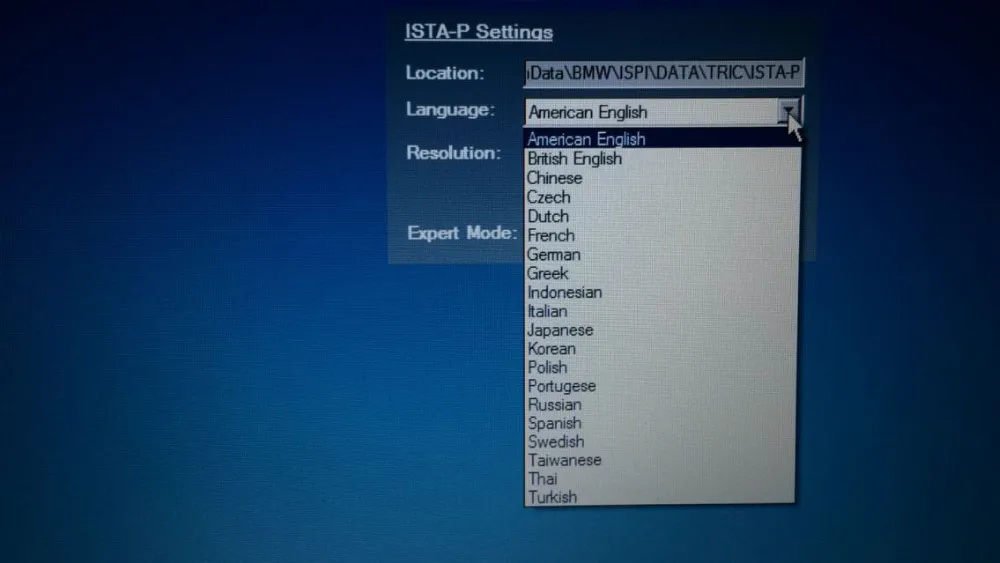The width and height of the screenshot is (1000, 563).
Task: Select Russian language entry
Action: point(661,404)
